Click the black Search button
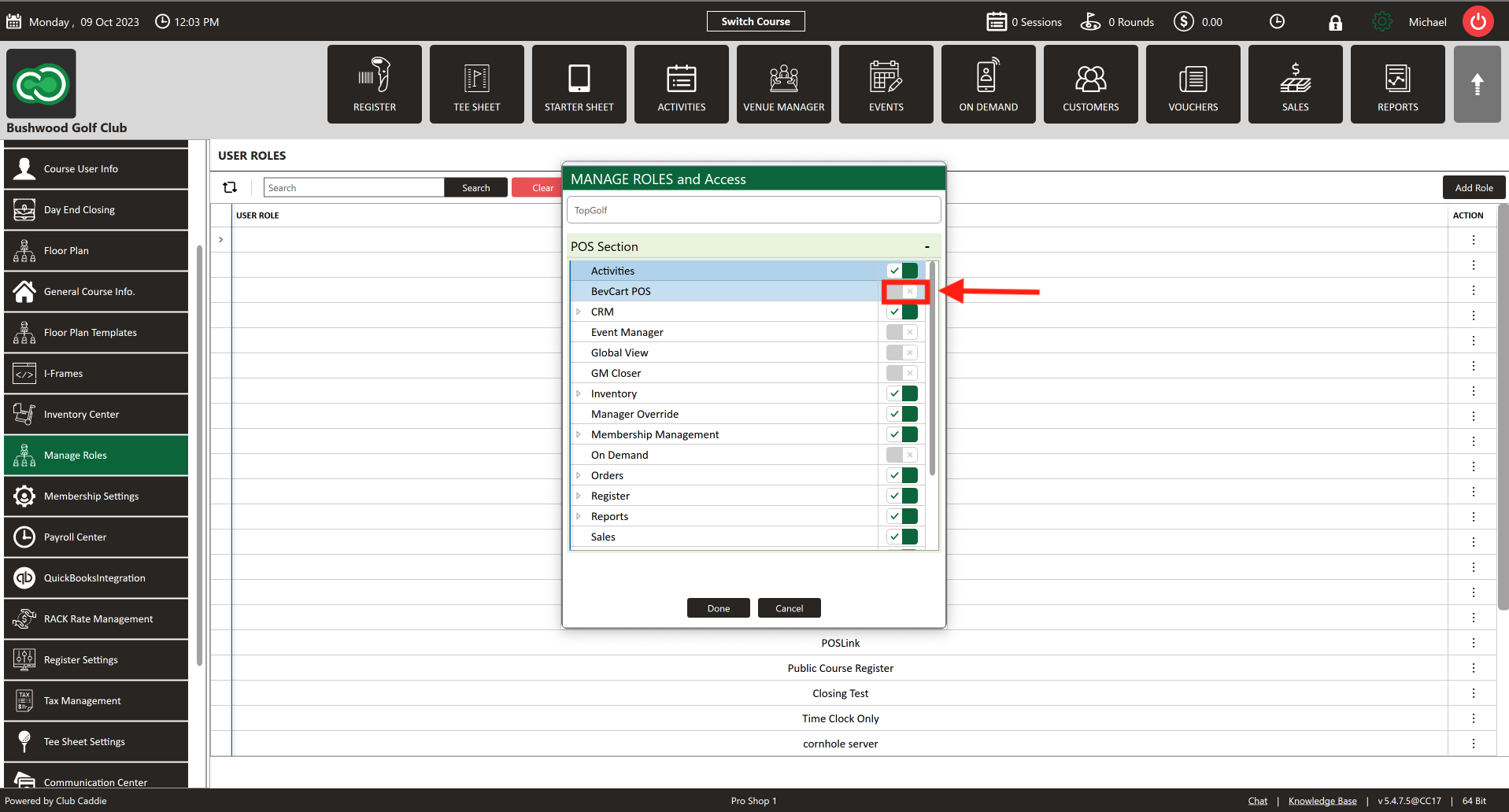 click(475, 187)
